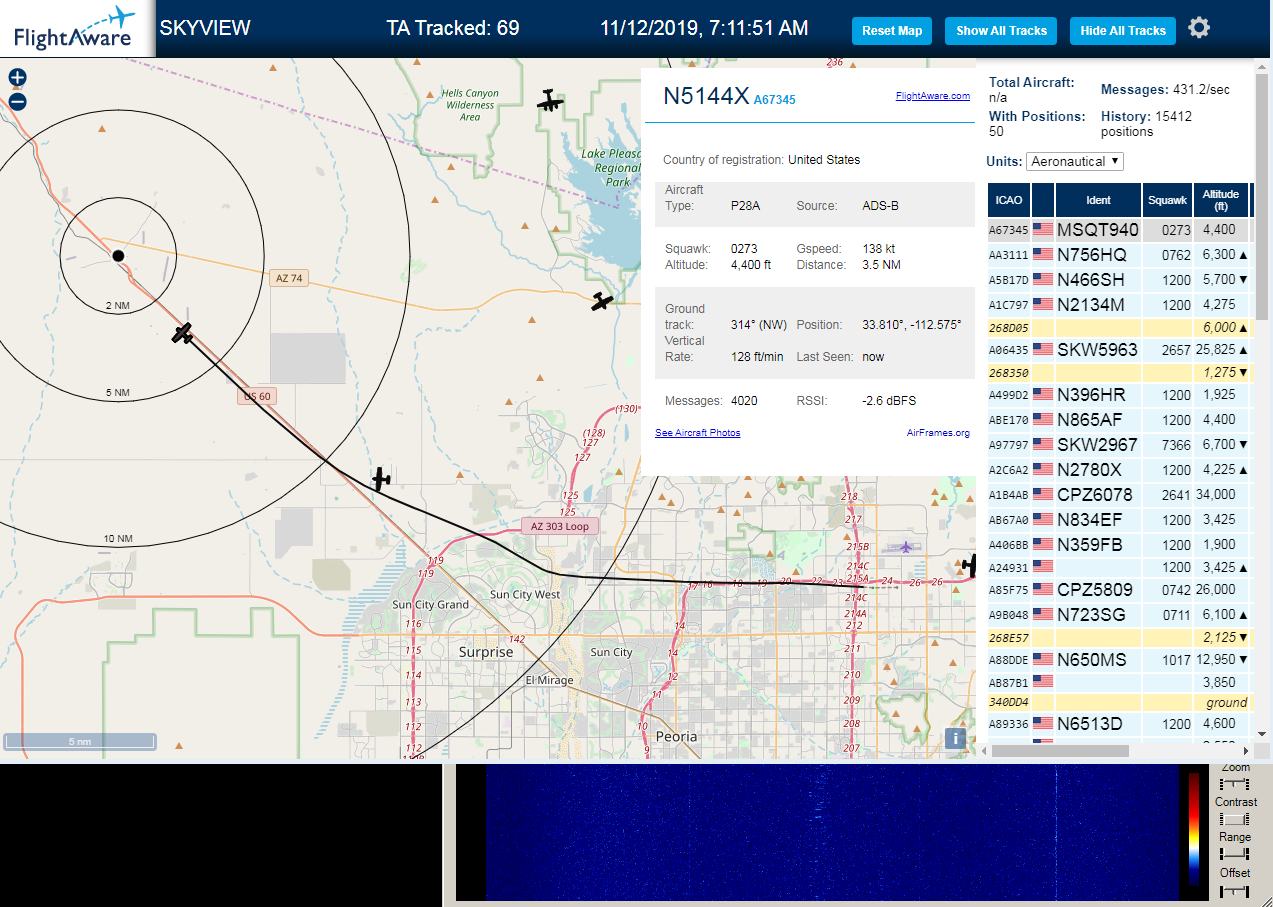Select the N834EF aircraft row
Screen dimensions: 1273x907
click(1119, 520)
